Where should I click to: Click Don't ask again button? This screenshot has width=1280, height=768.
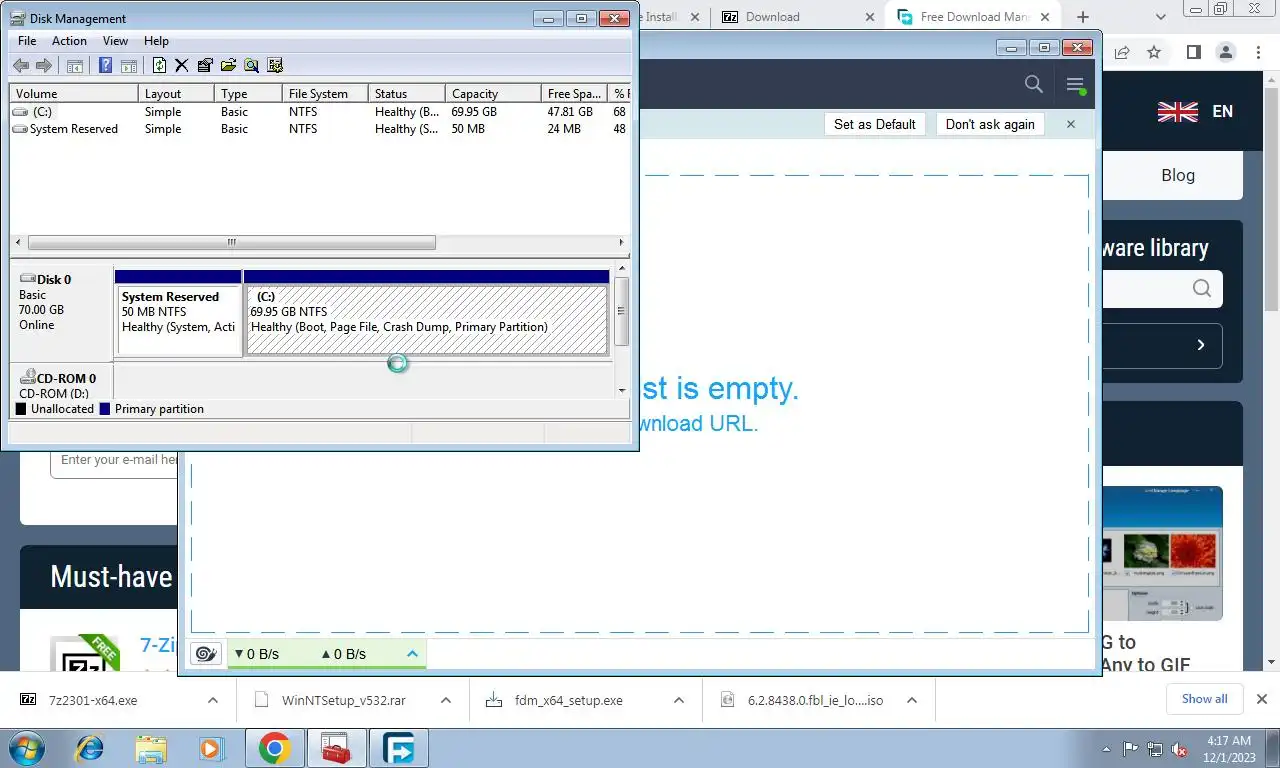(990, 124)
